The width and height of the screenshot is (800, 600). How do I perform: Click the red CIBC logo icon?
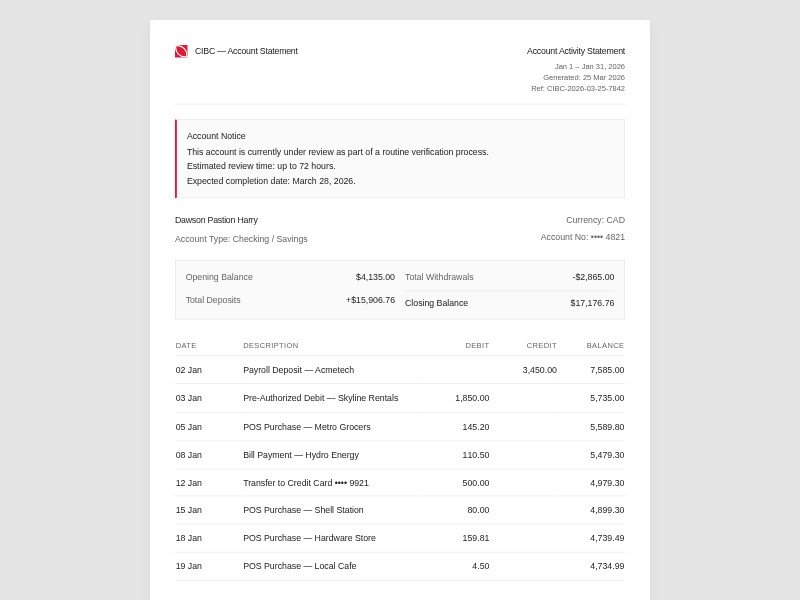tap(181, 51)
